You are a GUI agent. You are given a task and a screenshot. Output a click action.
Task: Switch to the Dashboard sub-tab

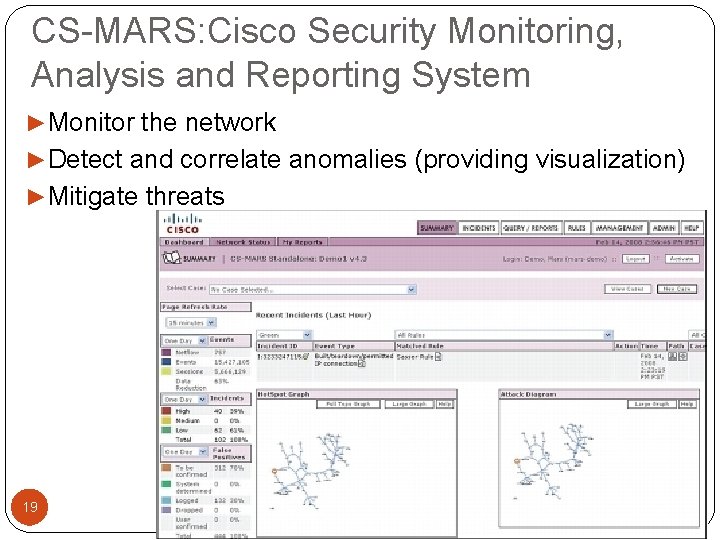(184, 242)
